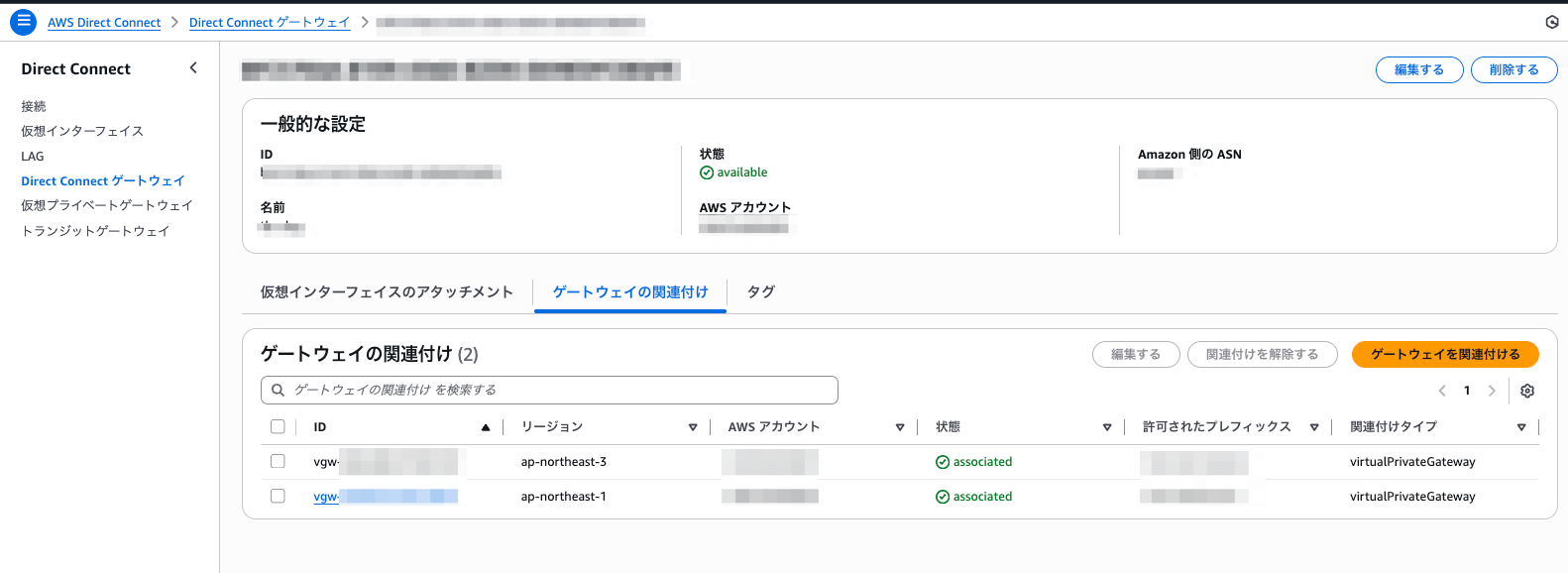Image resolution: width=1568 pixels, height=573 pixels.
Task: Select all gateway associations checkbox
Action: [278, 426]
